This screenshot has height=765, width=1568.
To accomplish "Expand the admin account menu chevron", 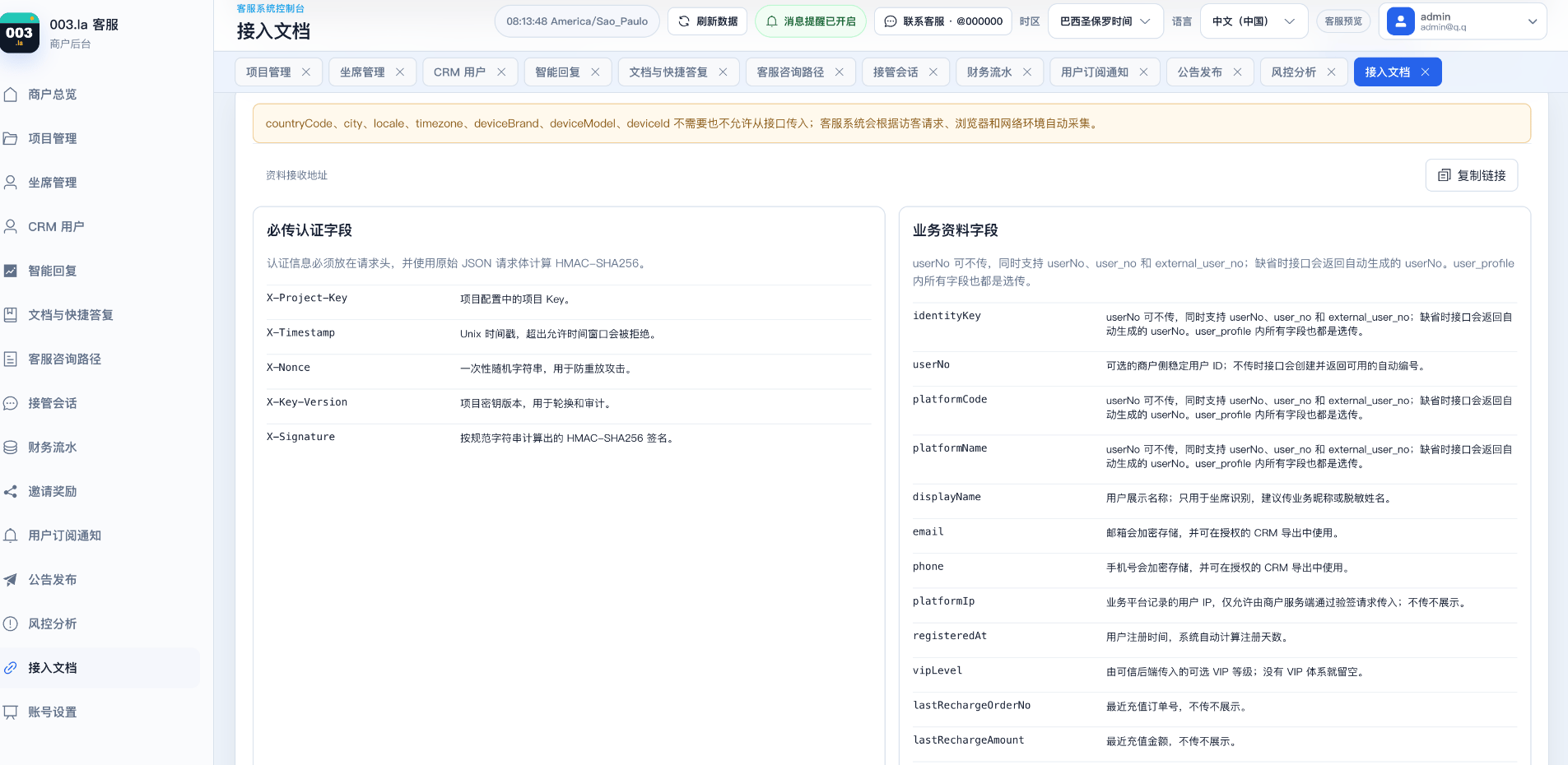I will click(1533, 21).
